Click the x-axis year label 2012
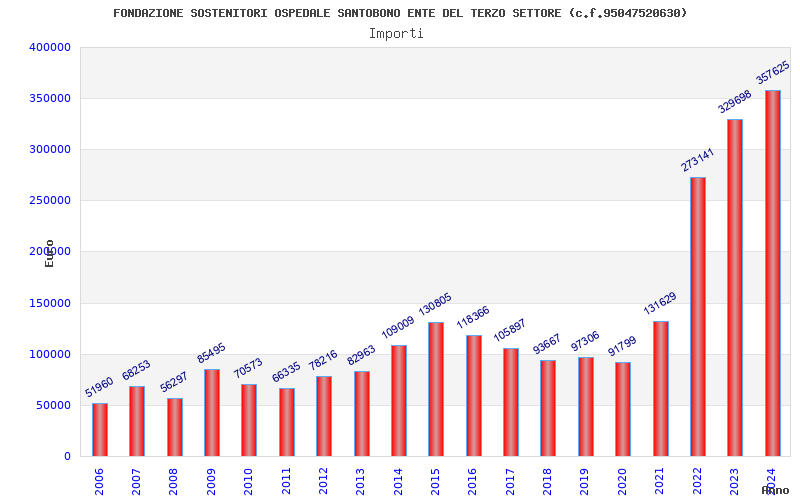 [323, 482]
